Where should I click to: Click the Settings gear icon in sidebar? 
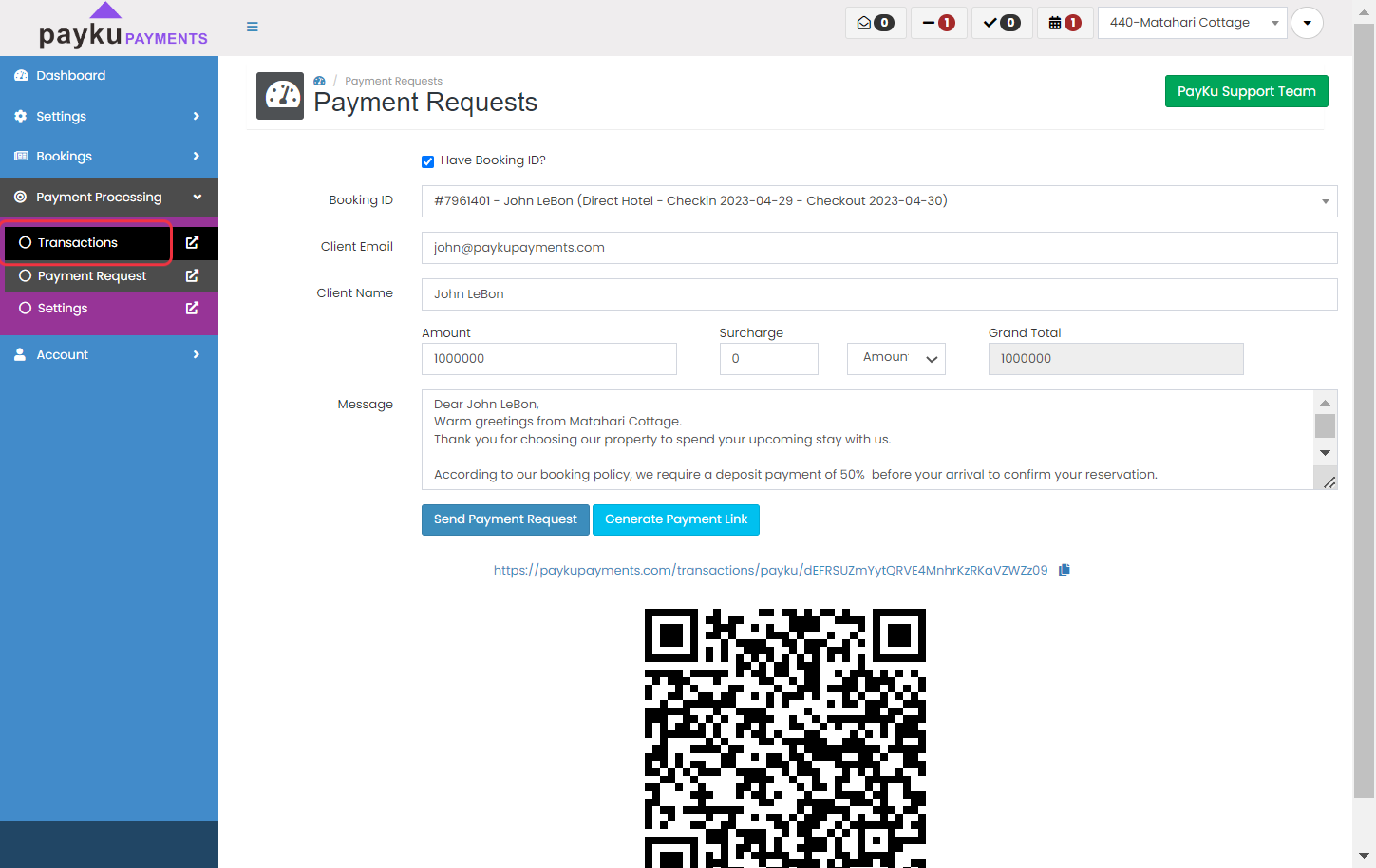click(x=21, y=116)
